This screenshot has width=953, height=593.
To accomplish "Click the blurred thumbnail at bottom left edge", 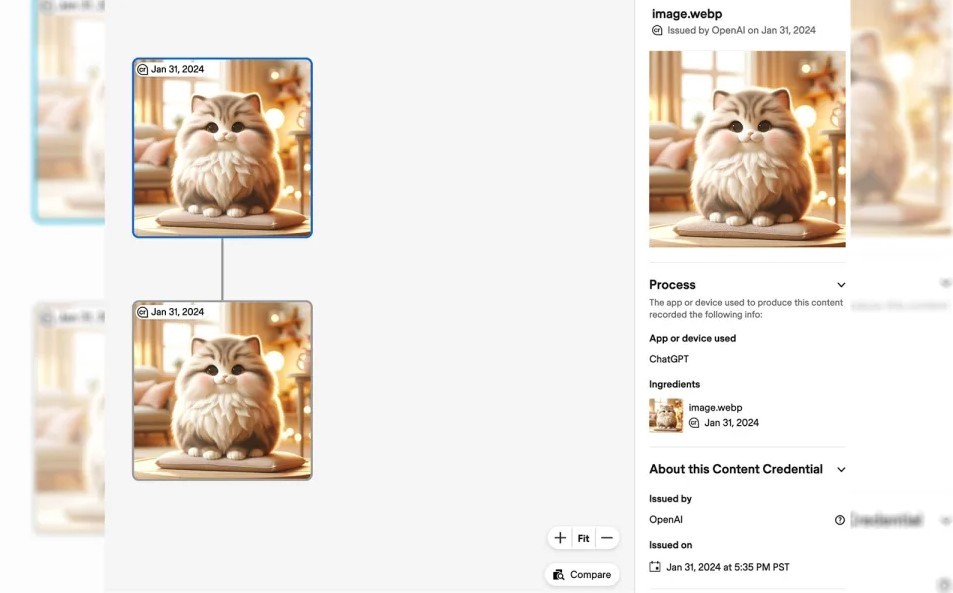I will tap(69, 418).
